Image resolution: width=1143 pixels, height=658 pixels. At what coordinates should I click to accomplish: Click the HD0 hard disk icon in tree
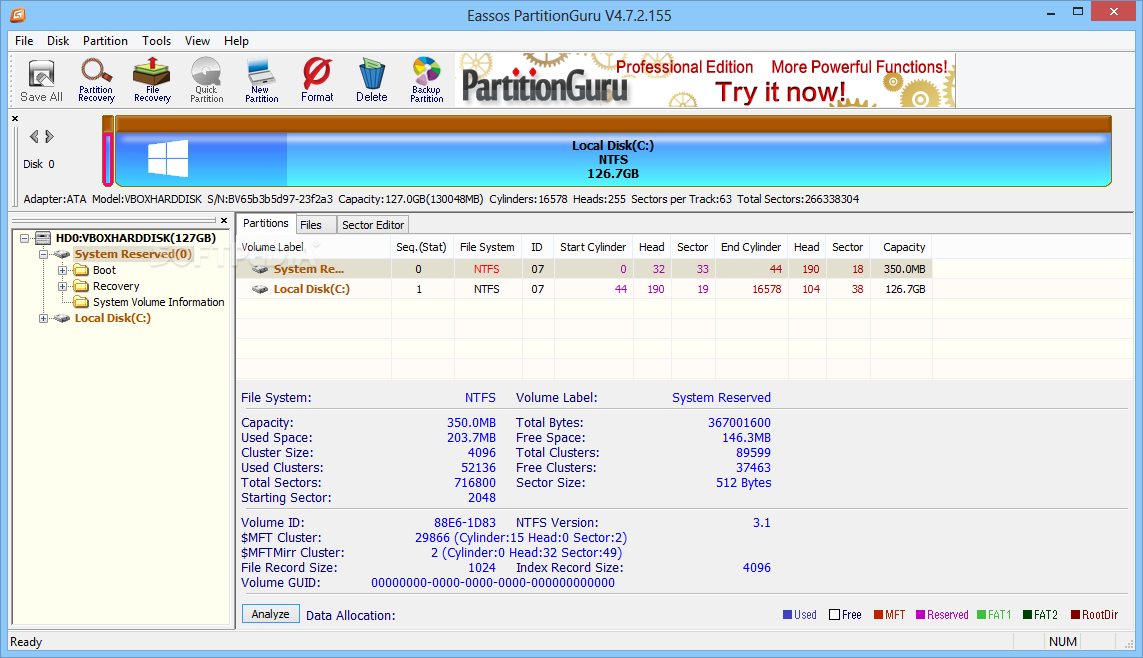[x=43, y=238]
